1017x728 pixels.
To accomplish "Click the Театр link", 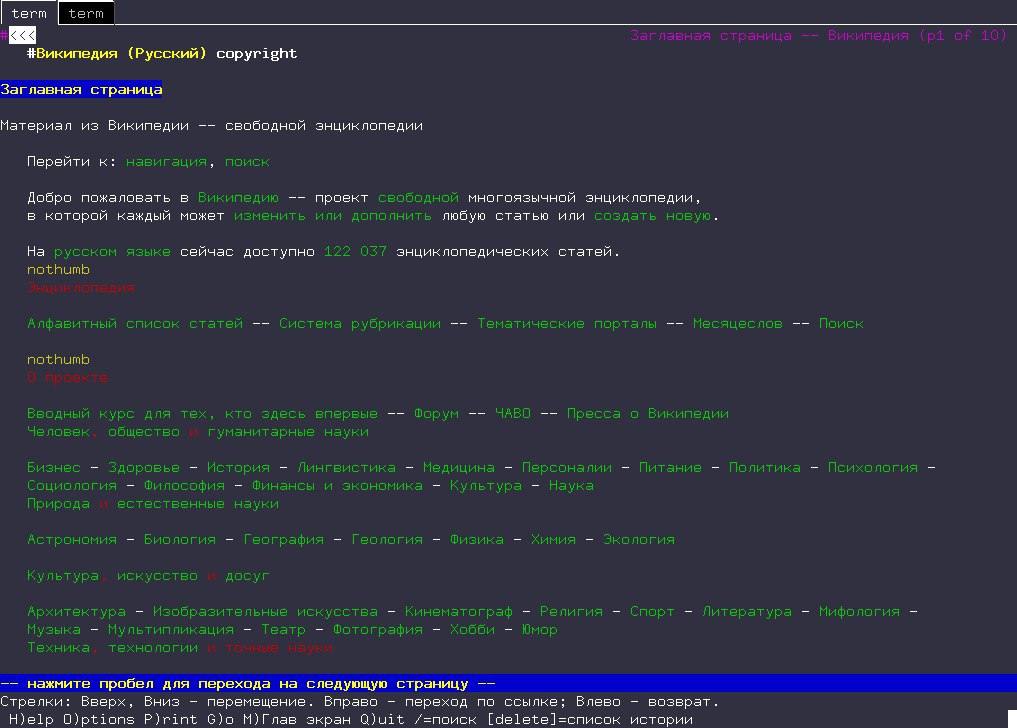I will pyautogui.click(x=283, y=629).
